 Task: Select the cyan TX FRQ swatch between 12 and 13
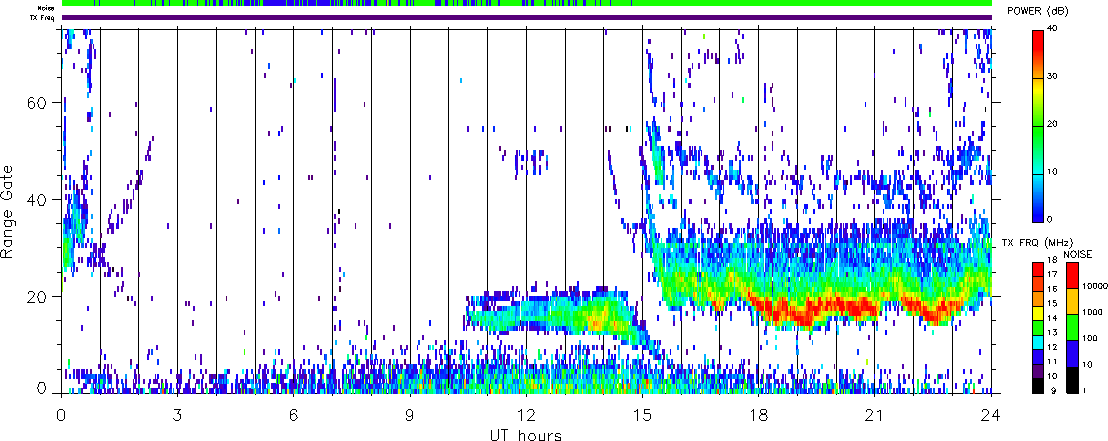[x=1038, y=343]
